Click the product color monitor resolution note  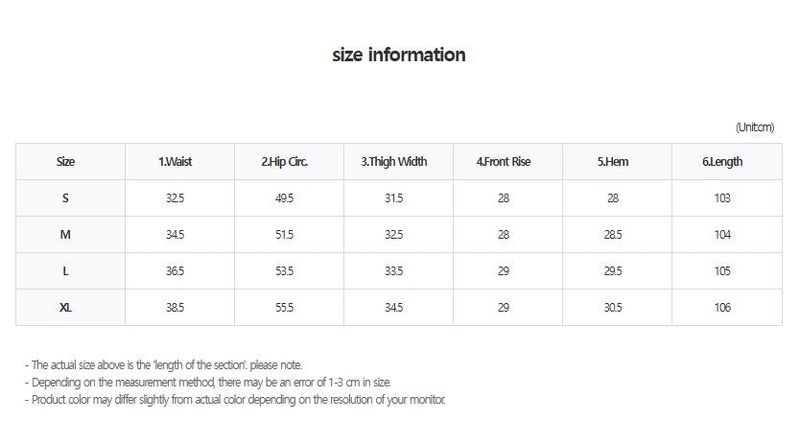[235, 400]
